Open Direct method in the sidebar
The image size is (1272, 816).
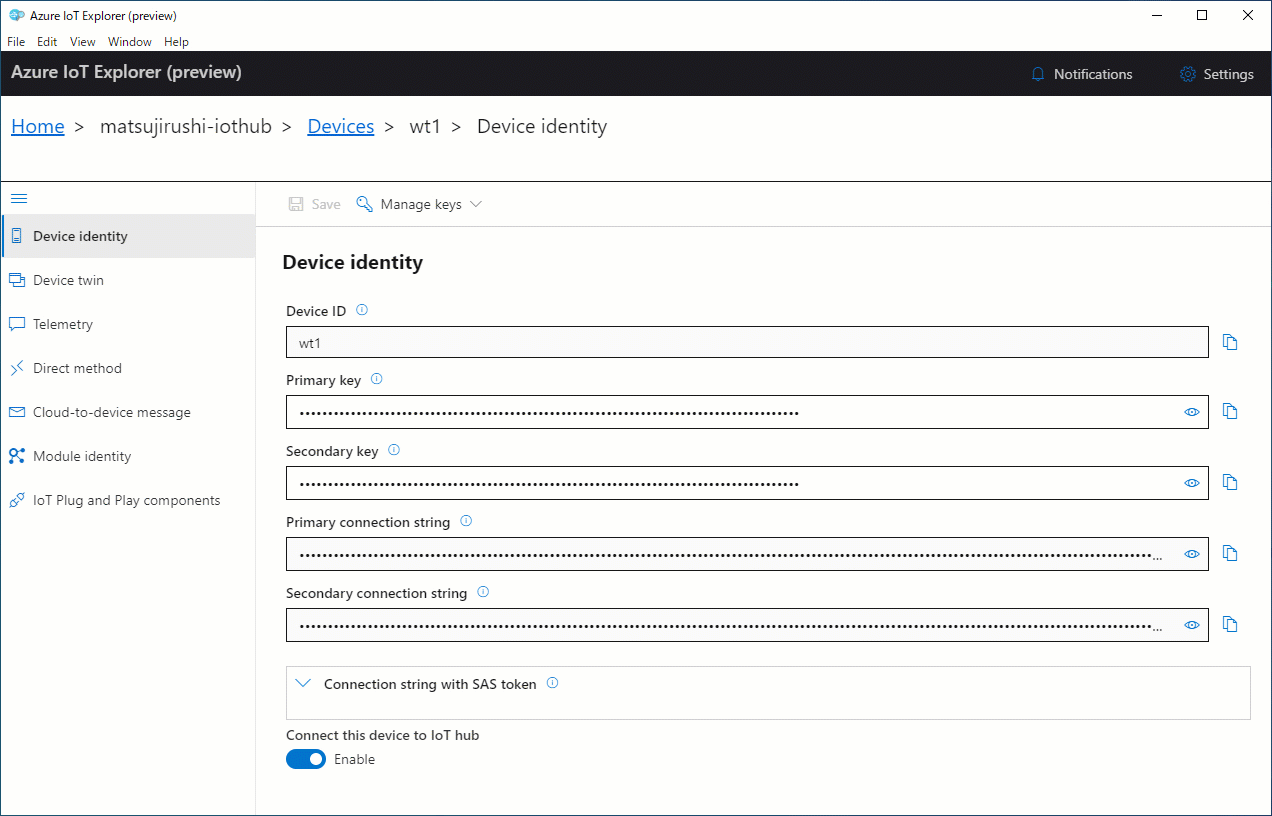click(x=128, y=368)
